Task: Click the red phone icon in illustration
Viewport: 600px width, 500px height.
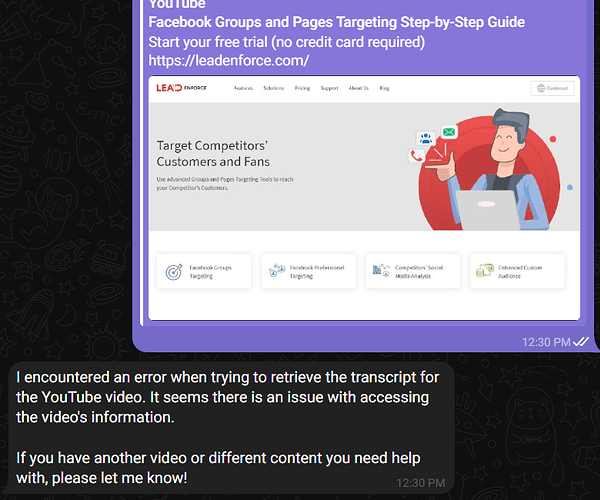Action: point(416,155)
